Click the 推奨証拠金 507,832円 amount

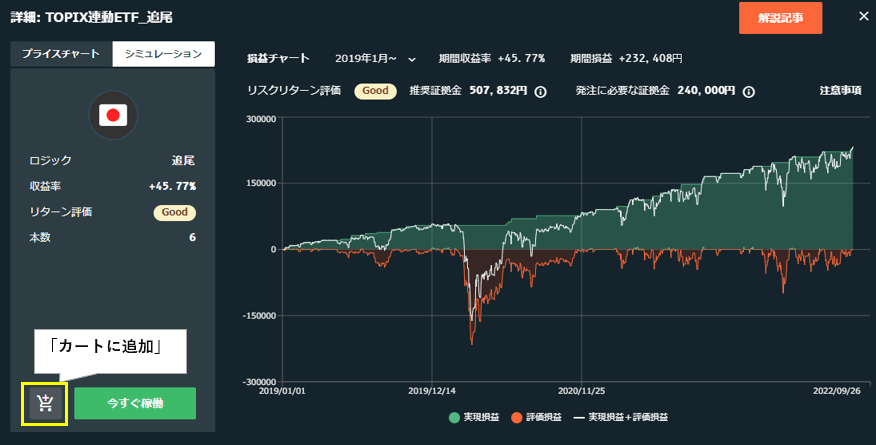point(498,90)
